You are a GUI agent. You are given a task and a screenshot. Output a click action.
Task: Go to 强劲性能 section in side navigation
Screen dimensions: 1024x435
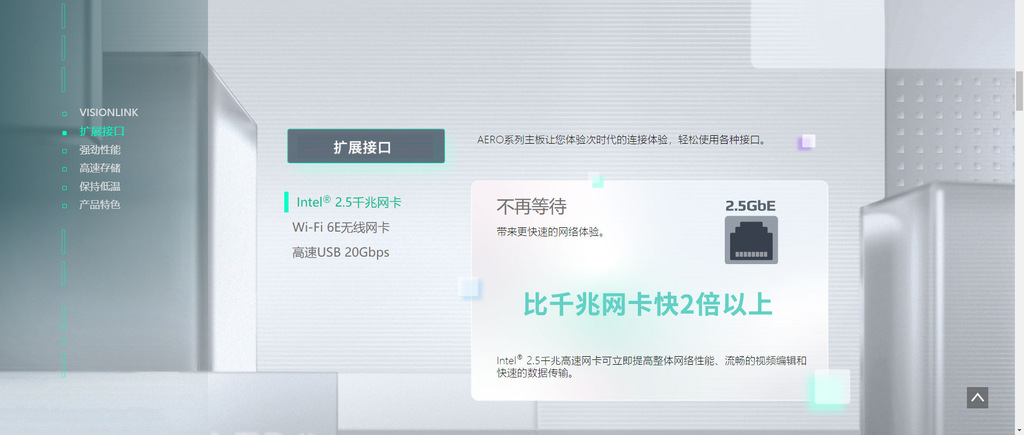click(x=100, y=150)
